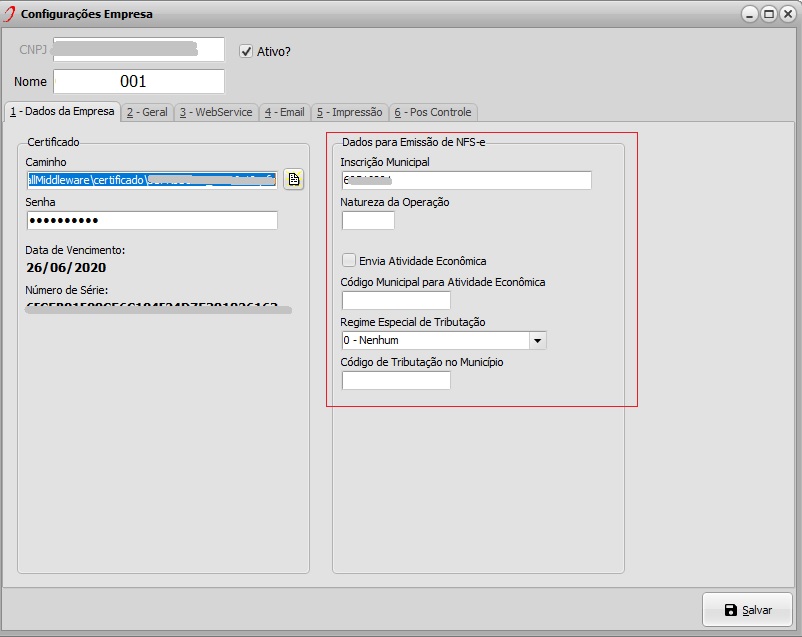Focus the Inscrição Municipal field
This screenshot has height=637, width=802.
point(466,180)
